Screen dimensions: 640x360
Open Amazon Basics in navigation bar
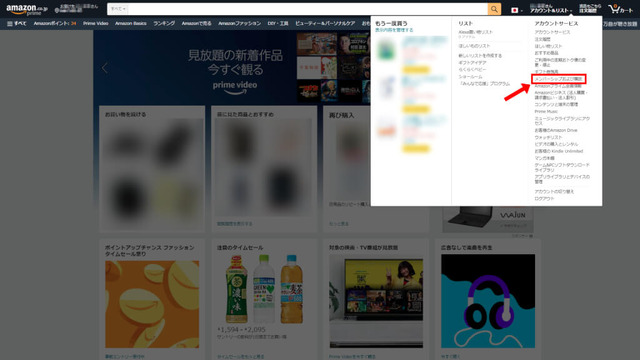point(131,24)
